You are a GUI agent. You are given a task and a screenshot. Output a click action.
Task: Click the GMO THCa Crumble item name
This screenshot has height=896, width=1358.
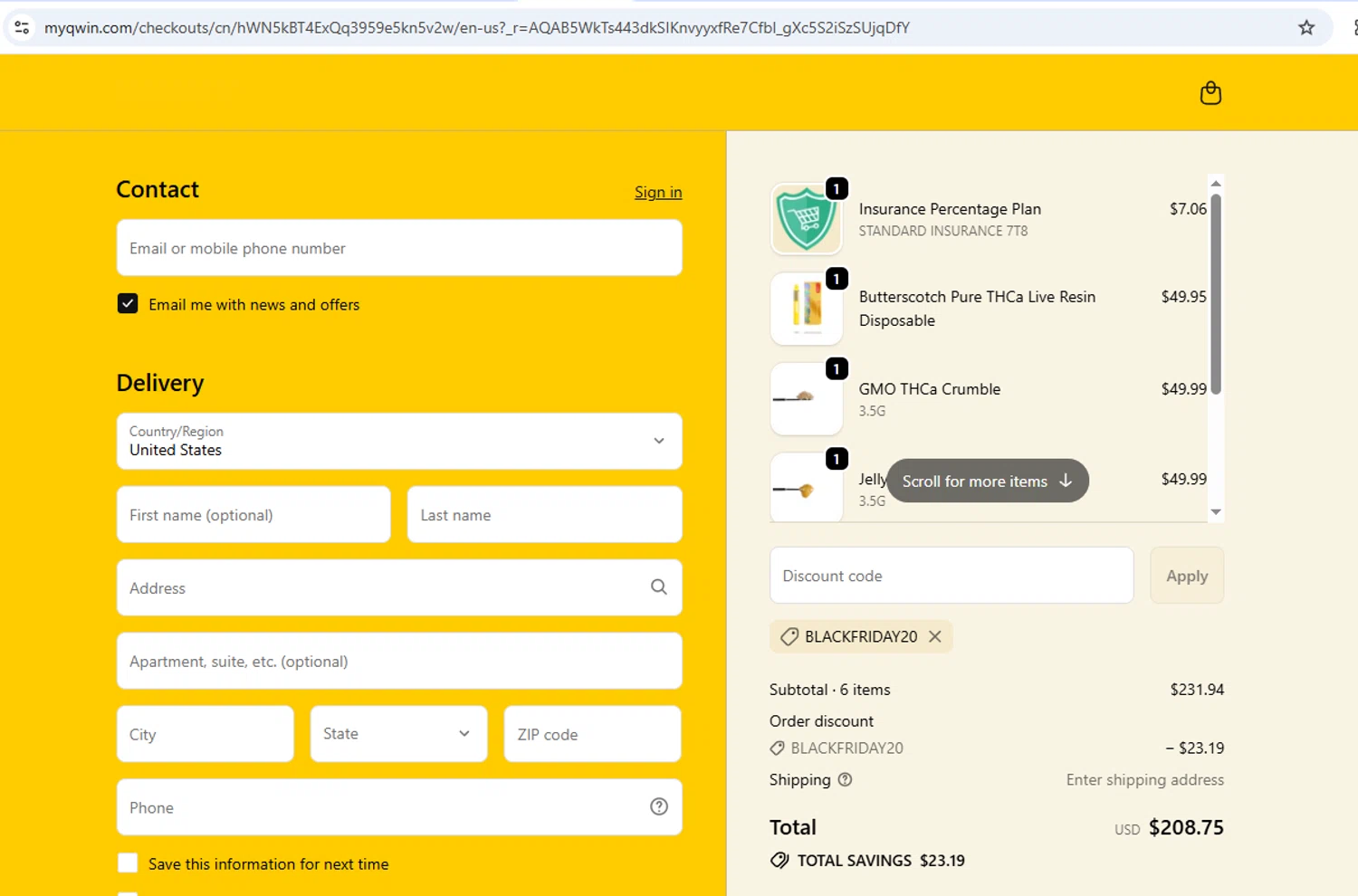[x=930, y=389]
